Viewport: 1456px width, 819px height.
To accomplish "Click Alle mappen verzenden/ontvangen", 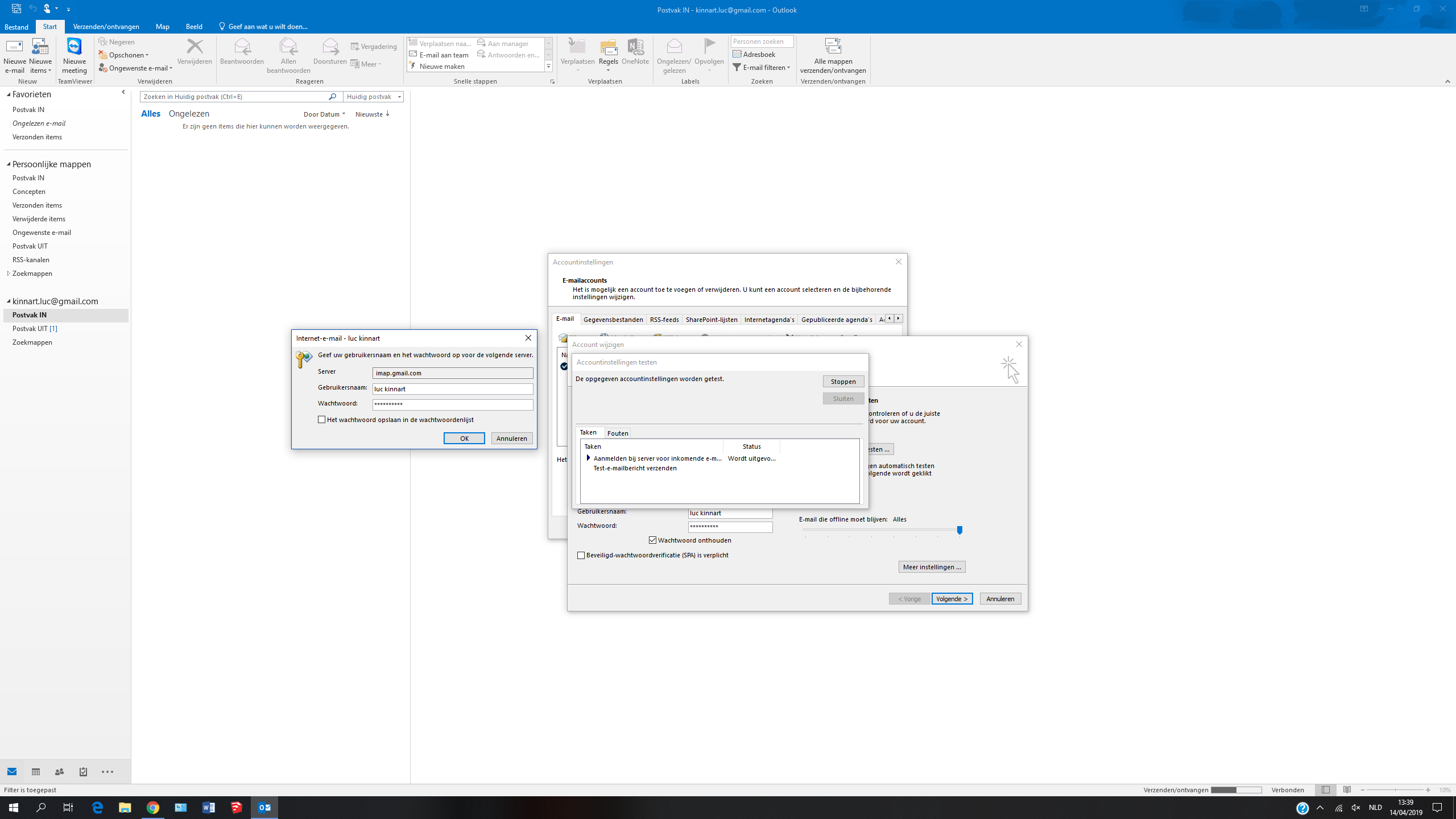I will pyautogui.click(x=833, y=56).
